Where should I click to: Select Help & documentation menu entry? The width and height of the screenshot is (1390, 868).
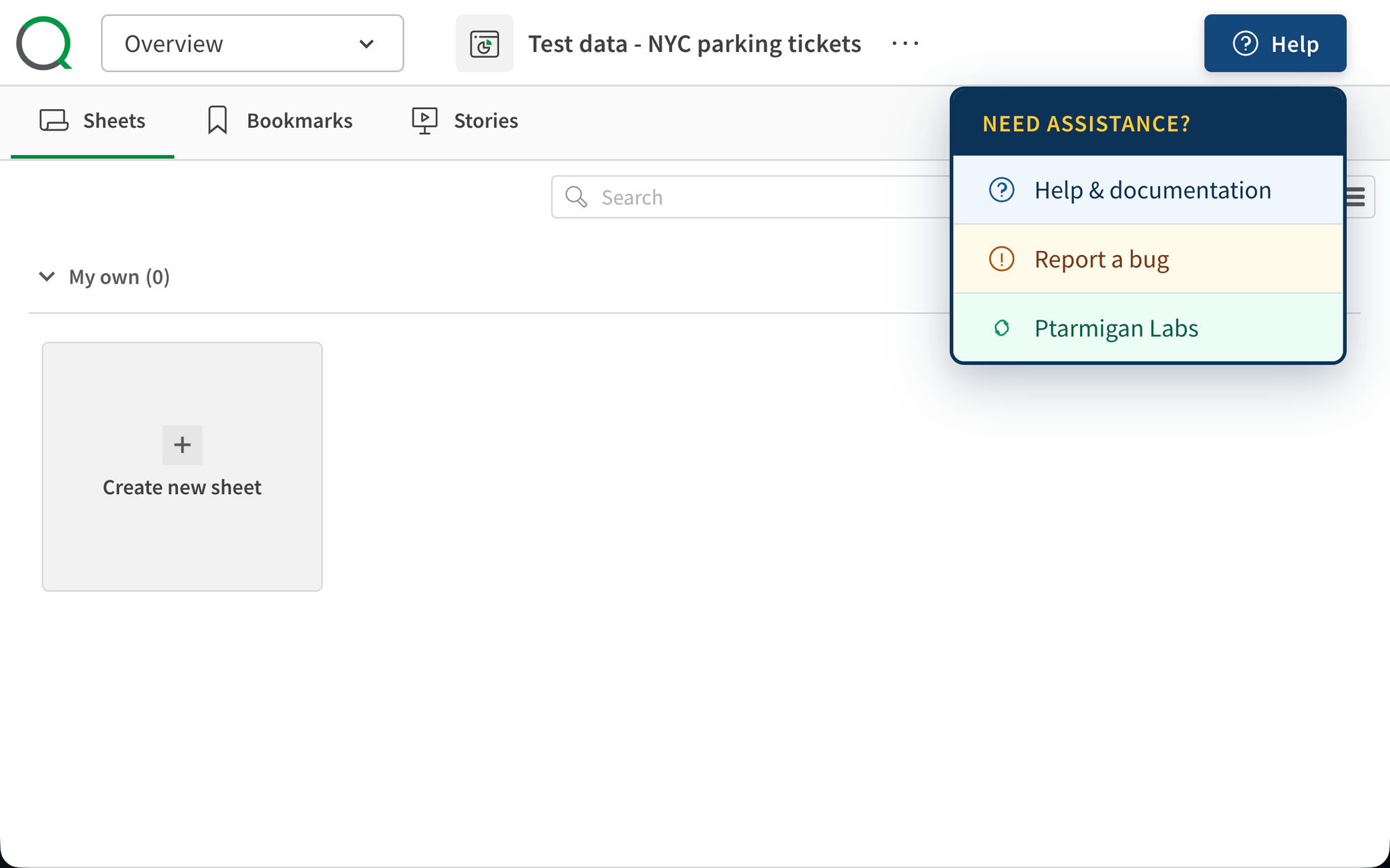(x=1152, y=190)
